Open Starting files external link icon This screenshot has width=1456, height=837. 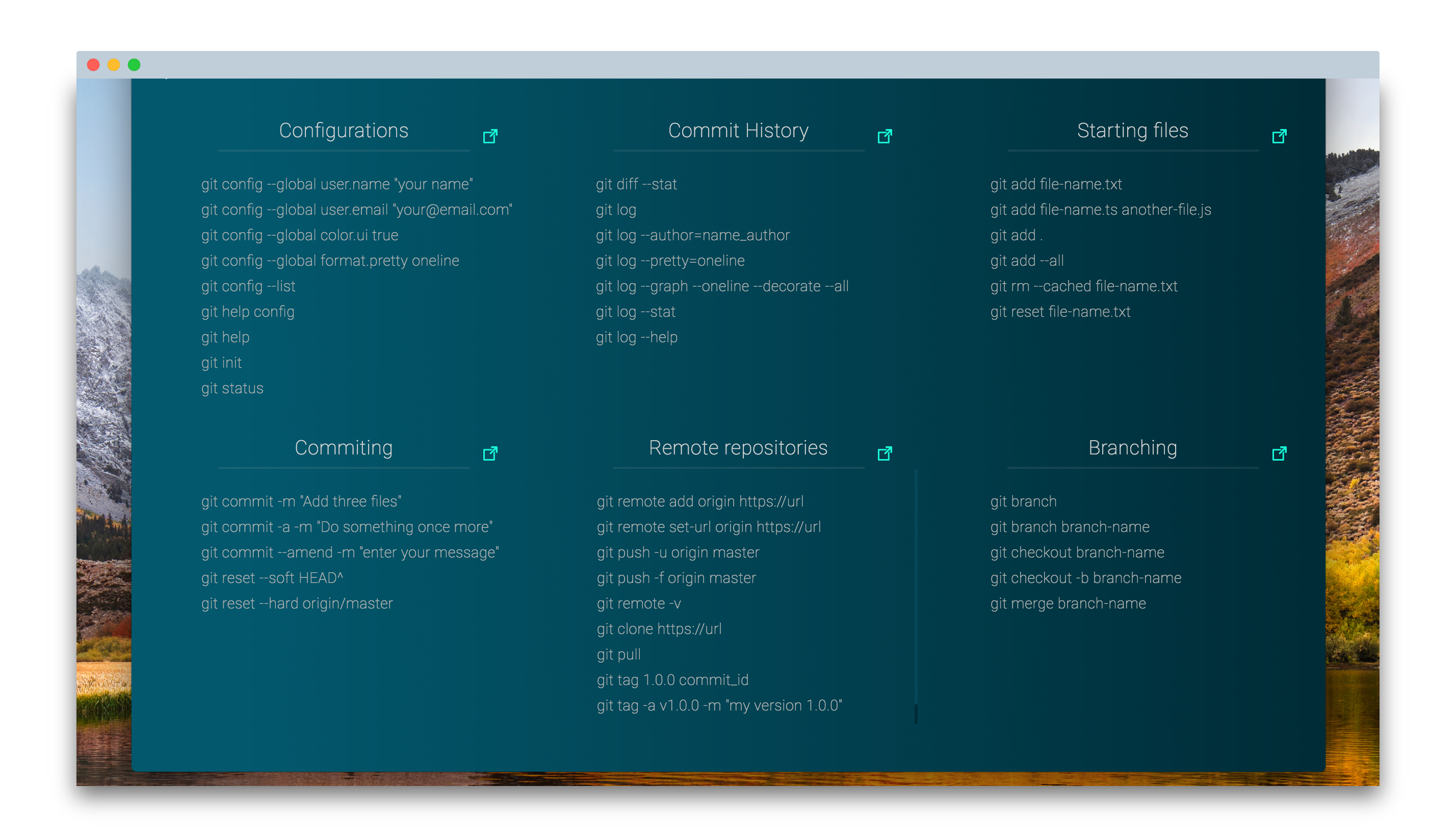1279,136
